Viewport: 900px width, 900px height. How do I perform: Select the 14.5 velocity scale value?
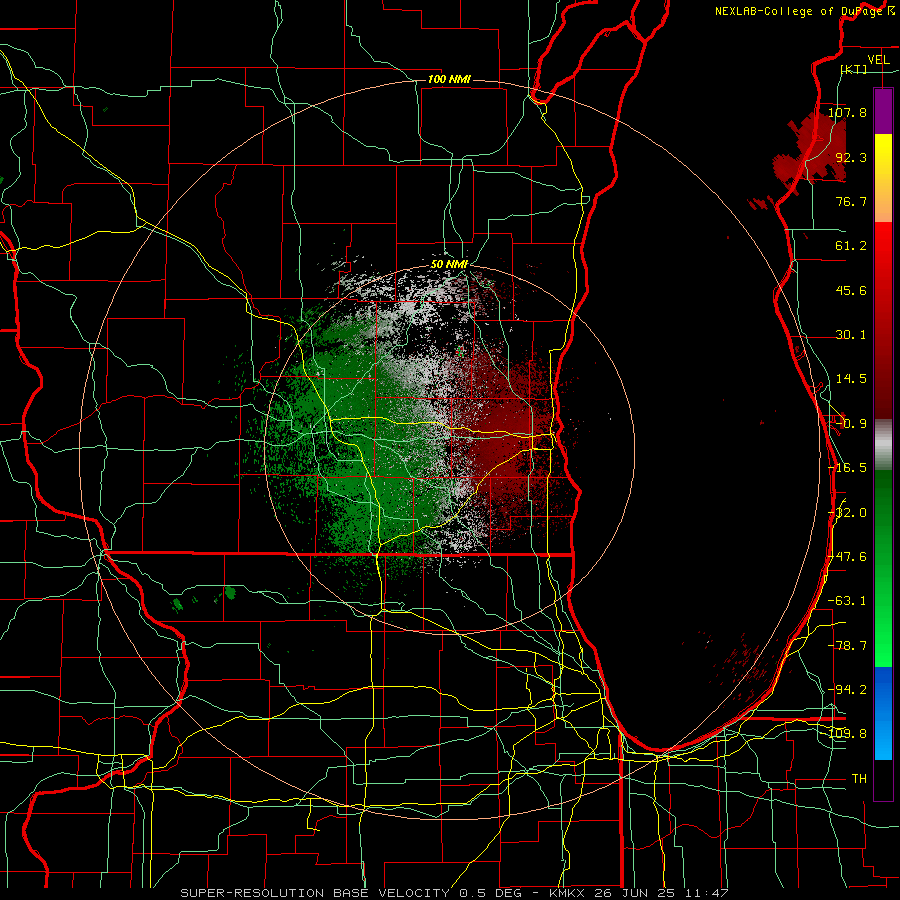[x=851, y=379]
